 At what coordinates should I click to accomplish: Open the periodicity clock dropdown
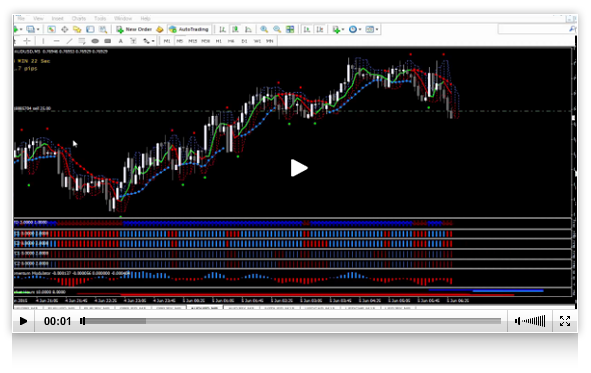[x=355, y=29]
